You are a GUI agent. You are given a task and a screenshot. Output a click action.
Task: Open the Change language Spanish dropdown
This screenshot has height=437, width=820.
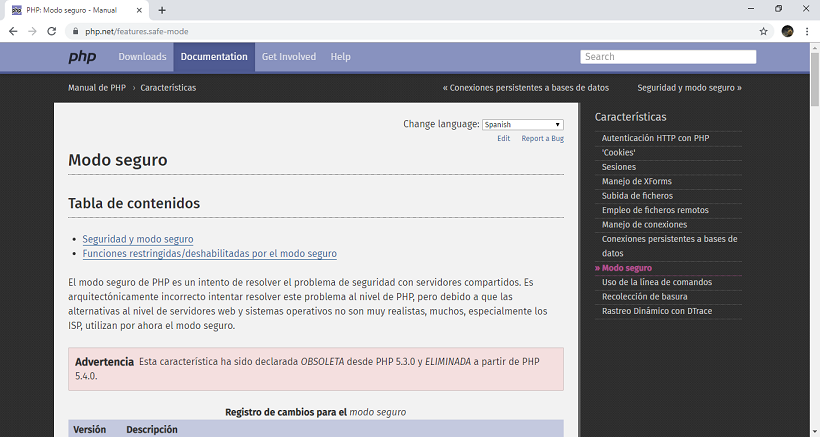coord(522,124)
